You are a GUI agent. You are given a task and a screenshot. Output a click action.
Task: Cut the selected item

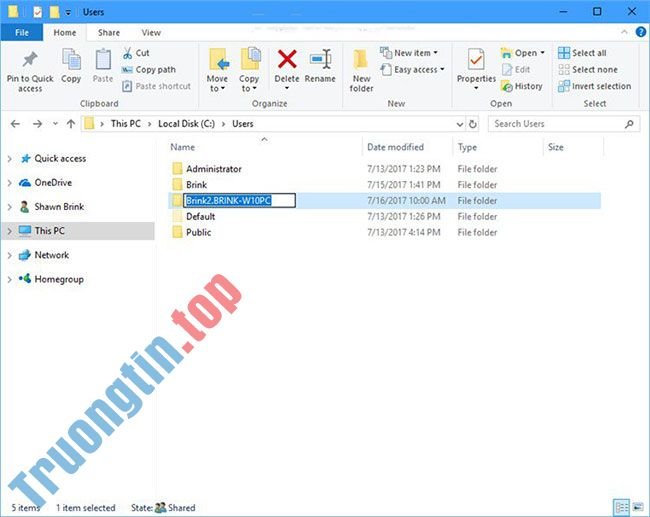tap(136, 53)
